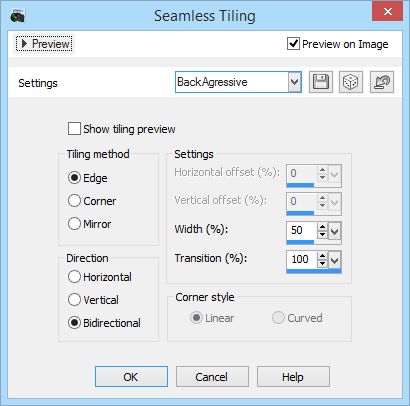Click the Cancel button
The height and width of the screenshot is (406, 410).
point(212,377)
